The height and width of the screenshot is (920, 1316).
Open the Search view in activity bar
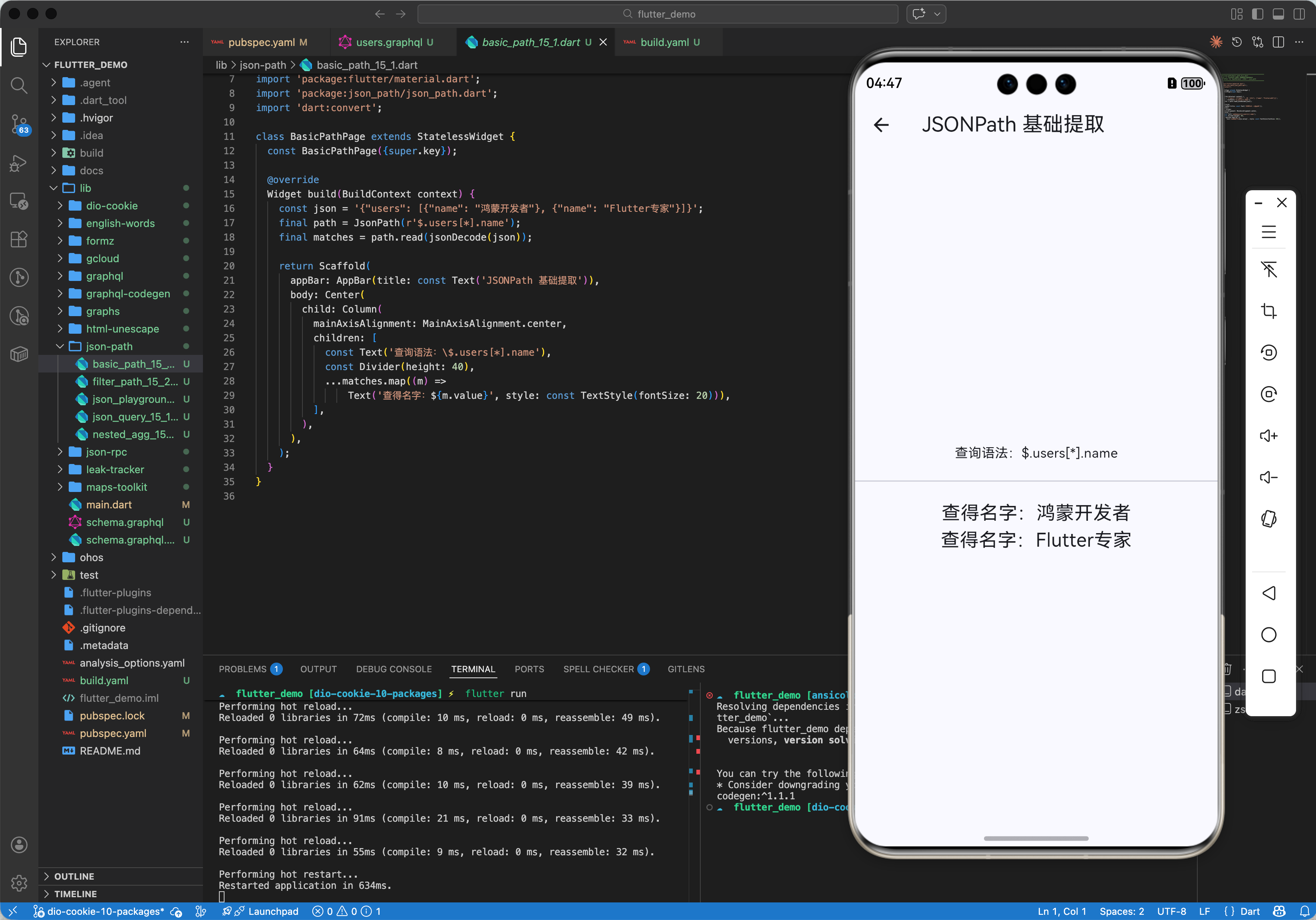[x=19, y=86]
